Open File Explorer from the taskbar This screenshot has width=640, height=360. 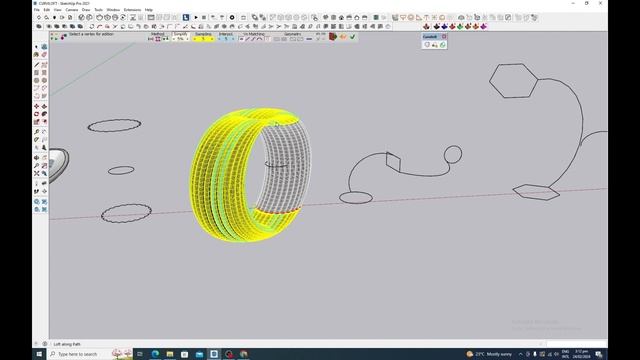click(x=170, y=354)
